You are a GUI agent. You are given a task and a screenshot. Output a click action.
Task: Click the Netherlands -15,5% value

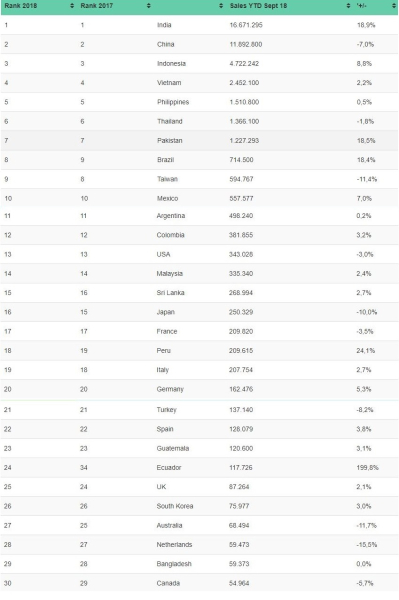coord(366,545)
